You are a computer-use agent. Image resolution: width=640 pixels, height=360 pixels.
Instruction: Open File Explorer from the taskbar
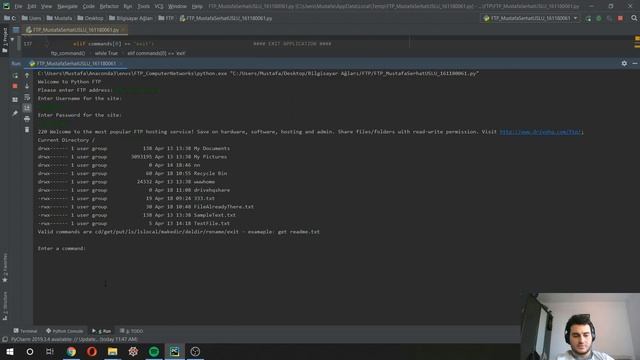point(113,351)
